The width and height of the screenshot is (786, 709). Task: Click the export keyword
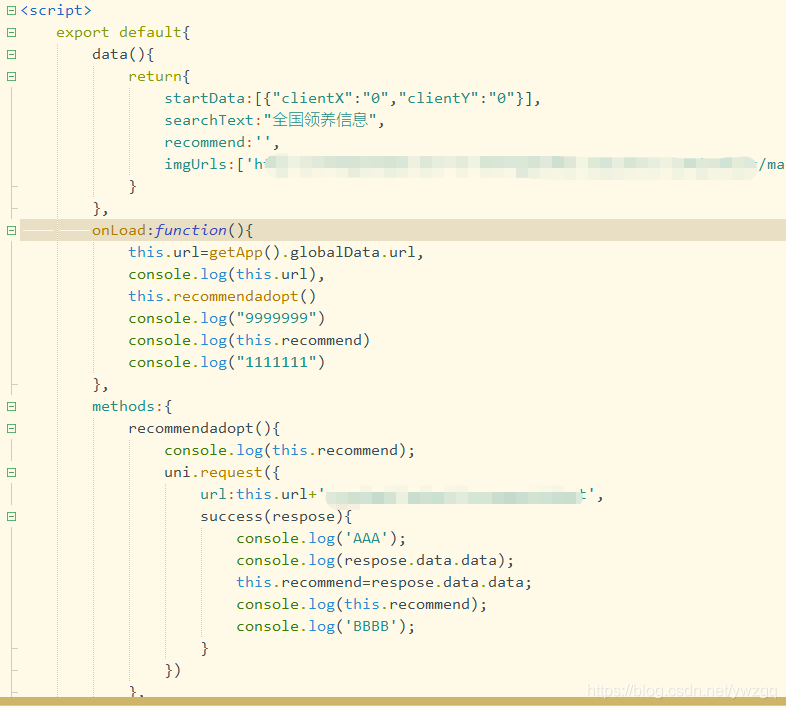82,33
